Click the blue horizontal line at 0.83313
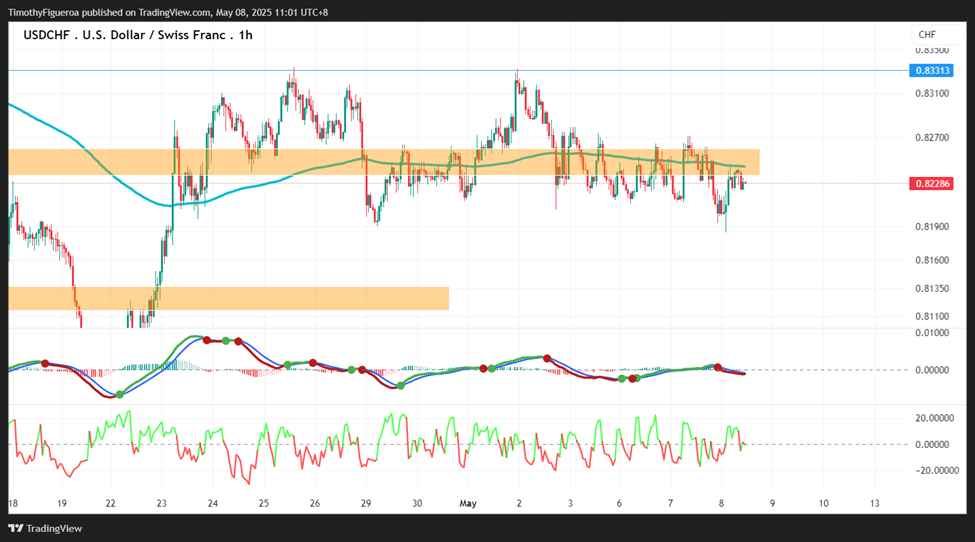Viewport: 975px width, 542px height. coord(458,70)
